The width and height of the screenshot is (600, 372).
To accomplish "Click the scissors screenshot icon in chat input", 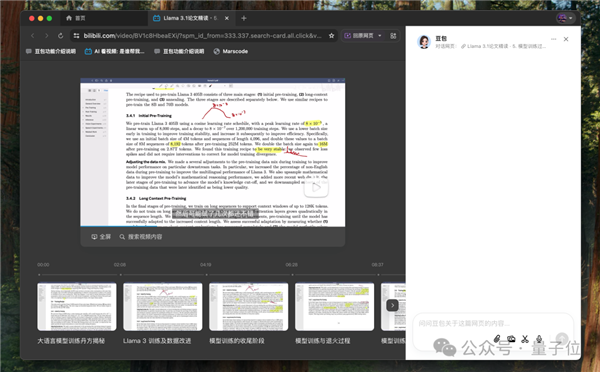I will pyautogui.click(x=525, y=339).
